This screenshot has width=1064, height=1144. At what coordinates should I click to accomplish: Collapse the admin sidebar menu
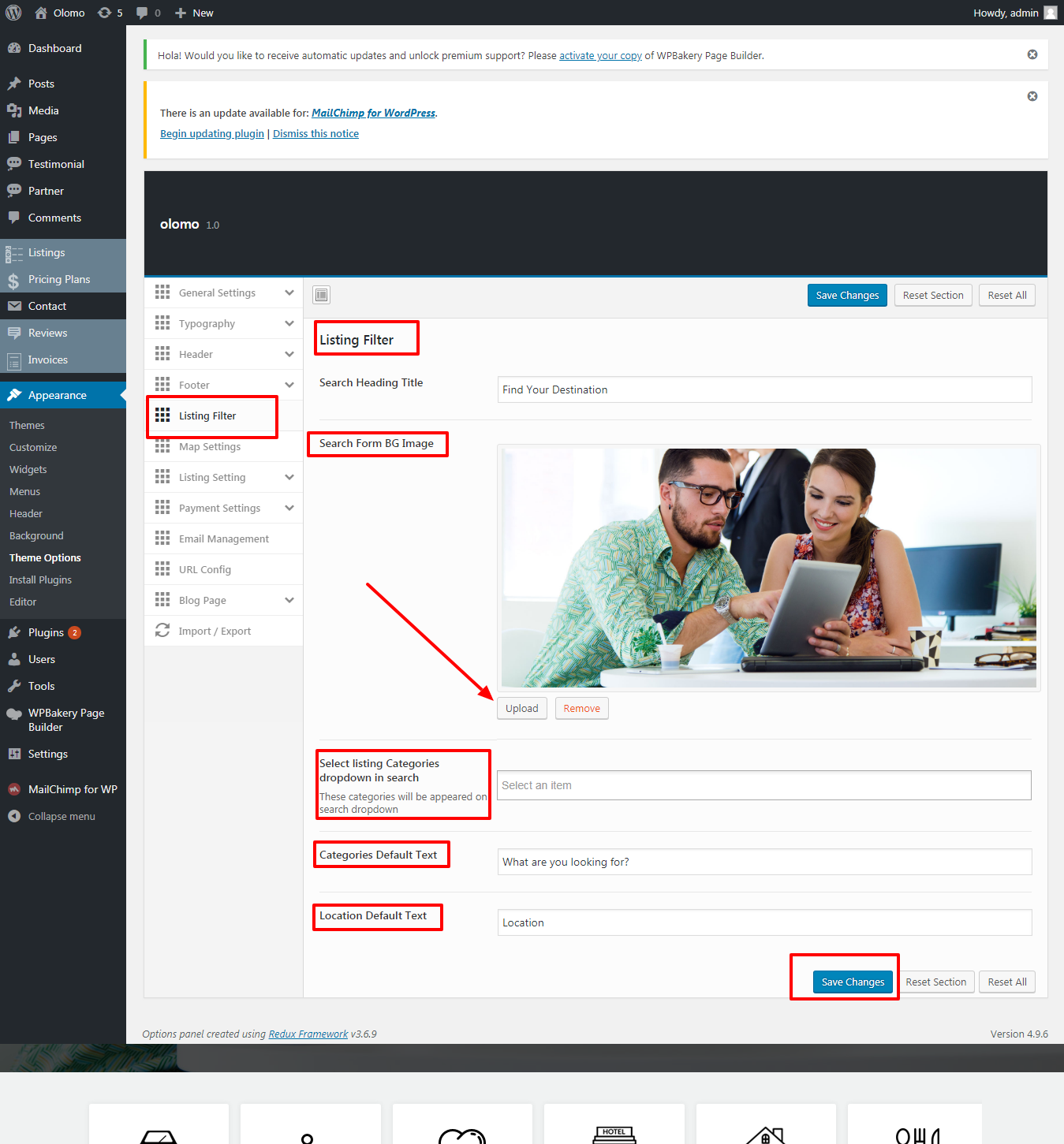click(62, 816)
